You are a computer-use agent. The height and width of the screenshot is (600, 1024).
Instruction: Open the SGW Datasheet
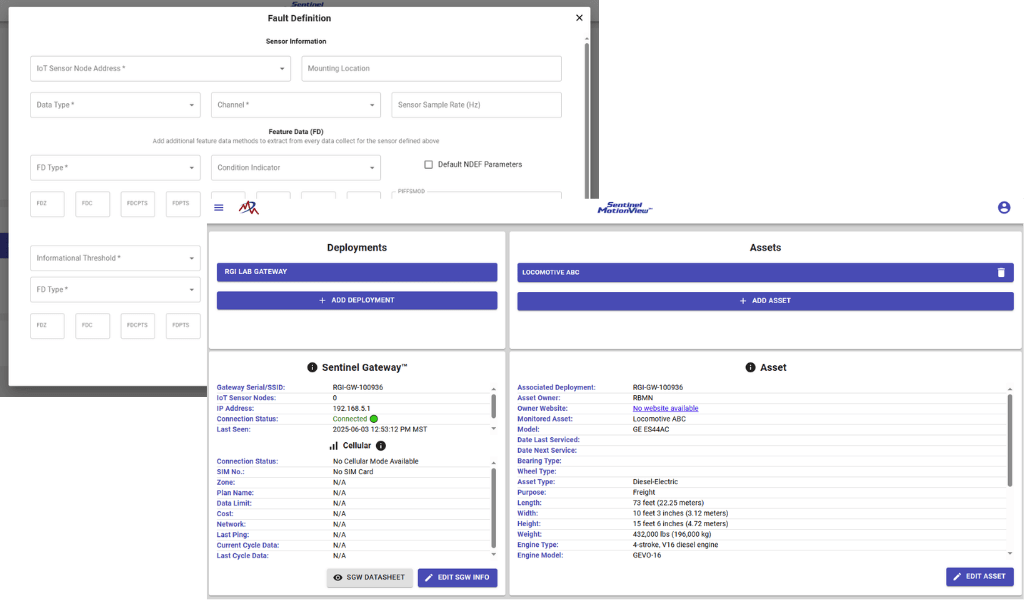coord(369,578)
